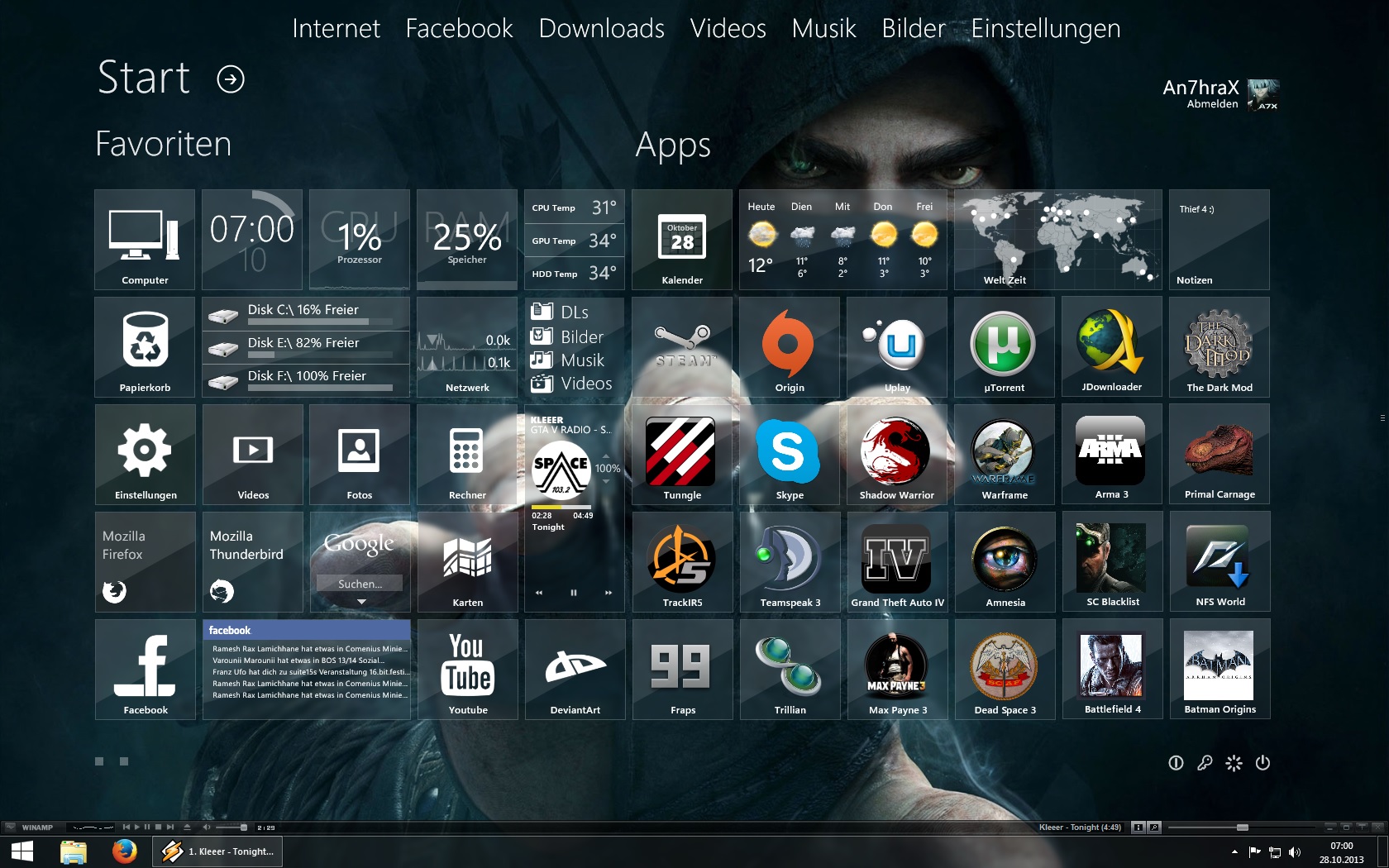Open the Papierkorb recycle bin
The image size is (1389, 868).
(145, 347)
